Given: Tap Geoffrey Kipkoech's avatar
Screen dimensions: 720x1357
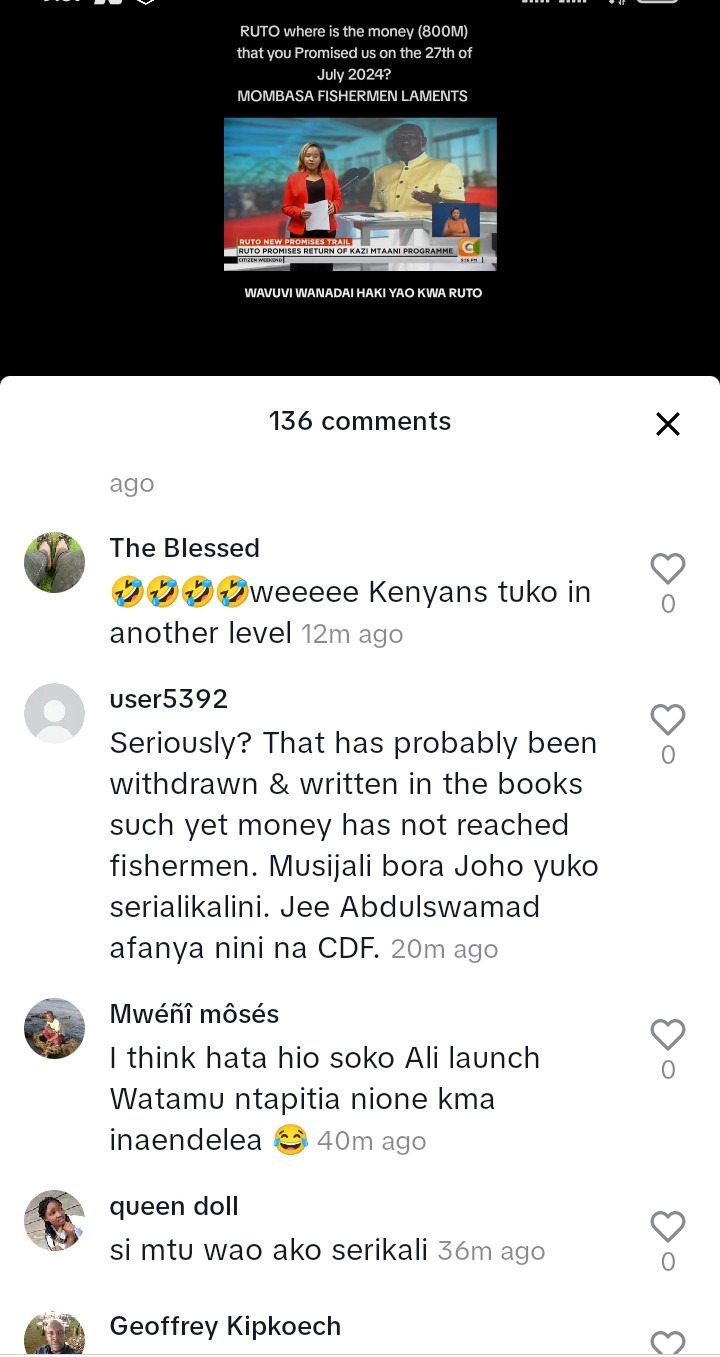Looking at the screenshot, I should pyautogui.click(x=54, y=1334).
